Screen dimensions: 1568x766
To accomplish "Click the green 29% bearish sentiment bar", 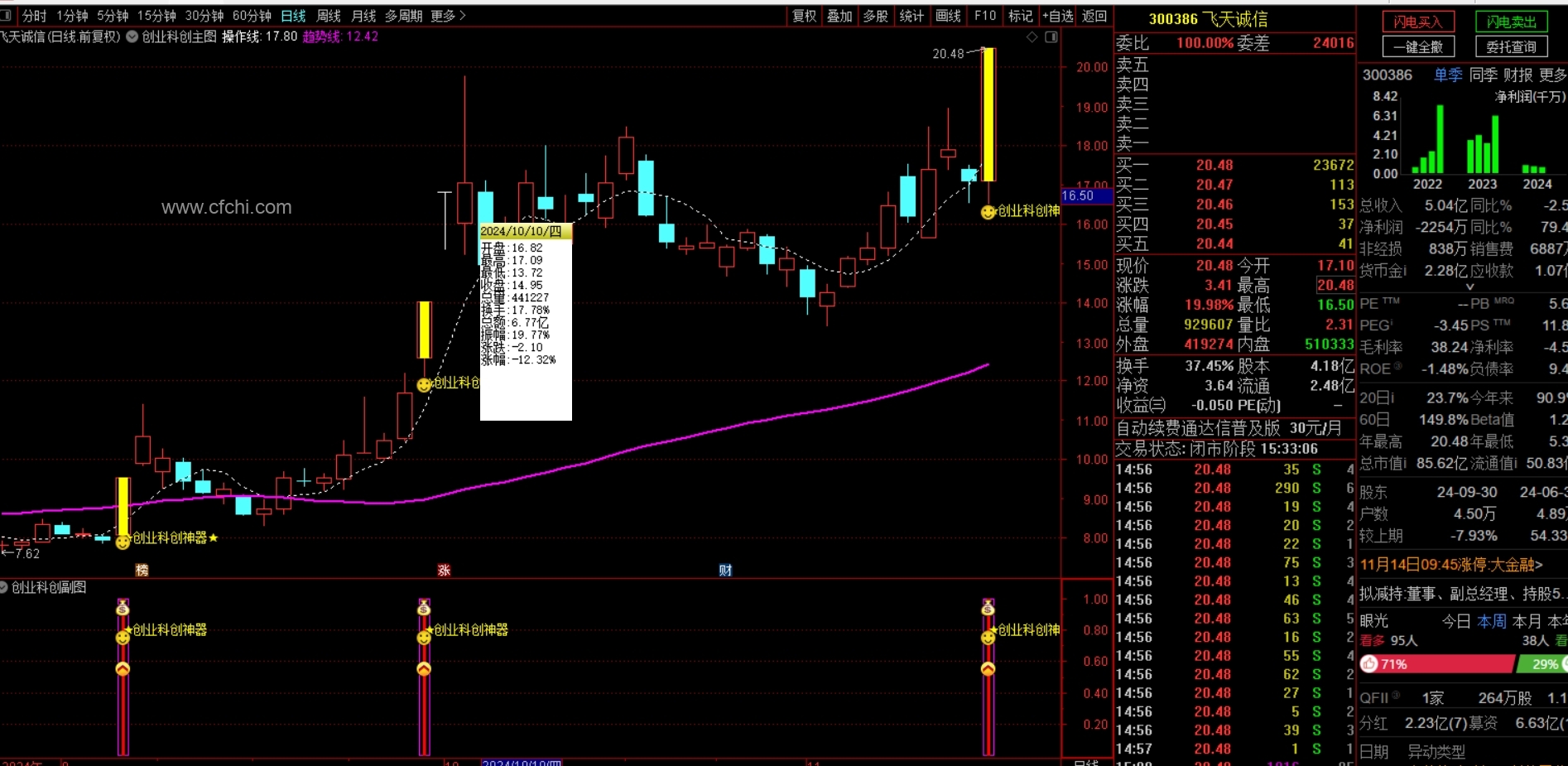I will (x=1542, y=664).
